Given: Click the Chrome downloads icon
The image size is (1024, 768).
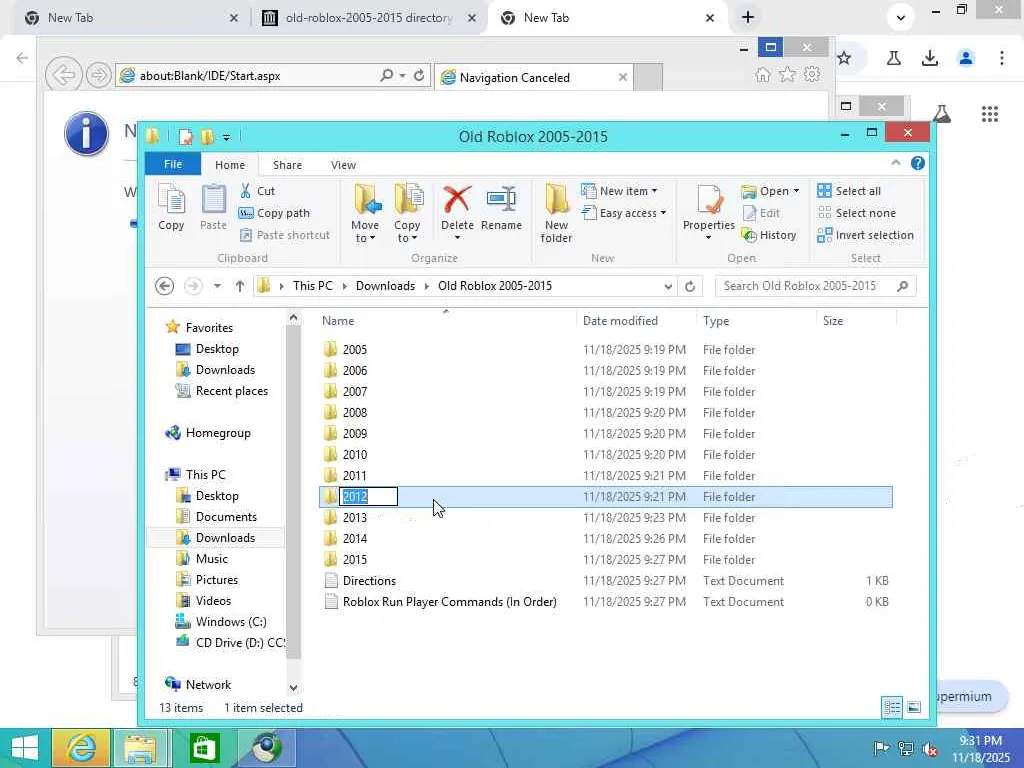Looking at the screenshot, I should (x=929, y=58).
